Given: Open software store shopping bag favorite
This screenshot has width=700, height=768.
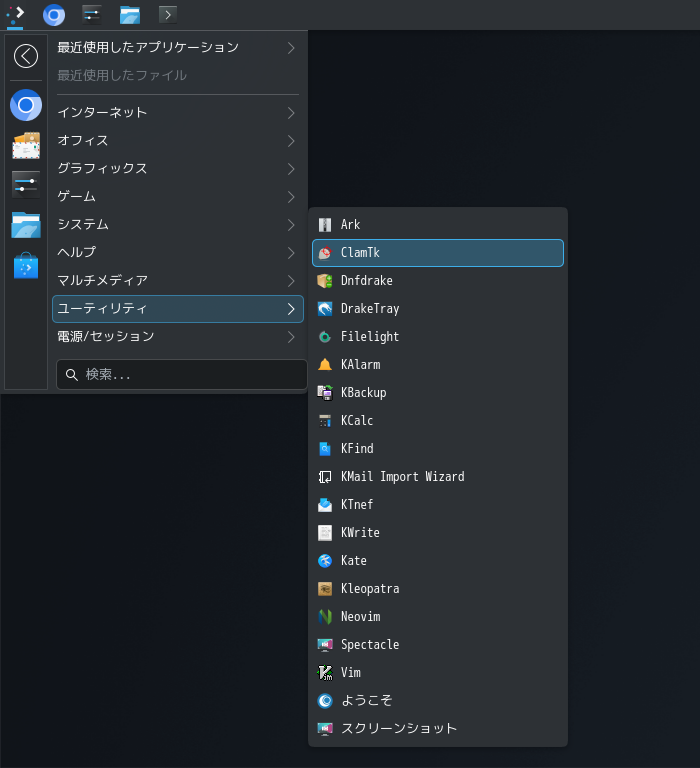Looking at the screenshot, I should (26, 265).
